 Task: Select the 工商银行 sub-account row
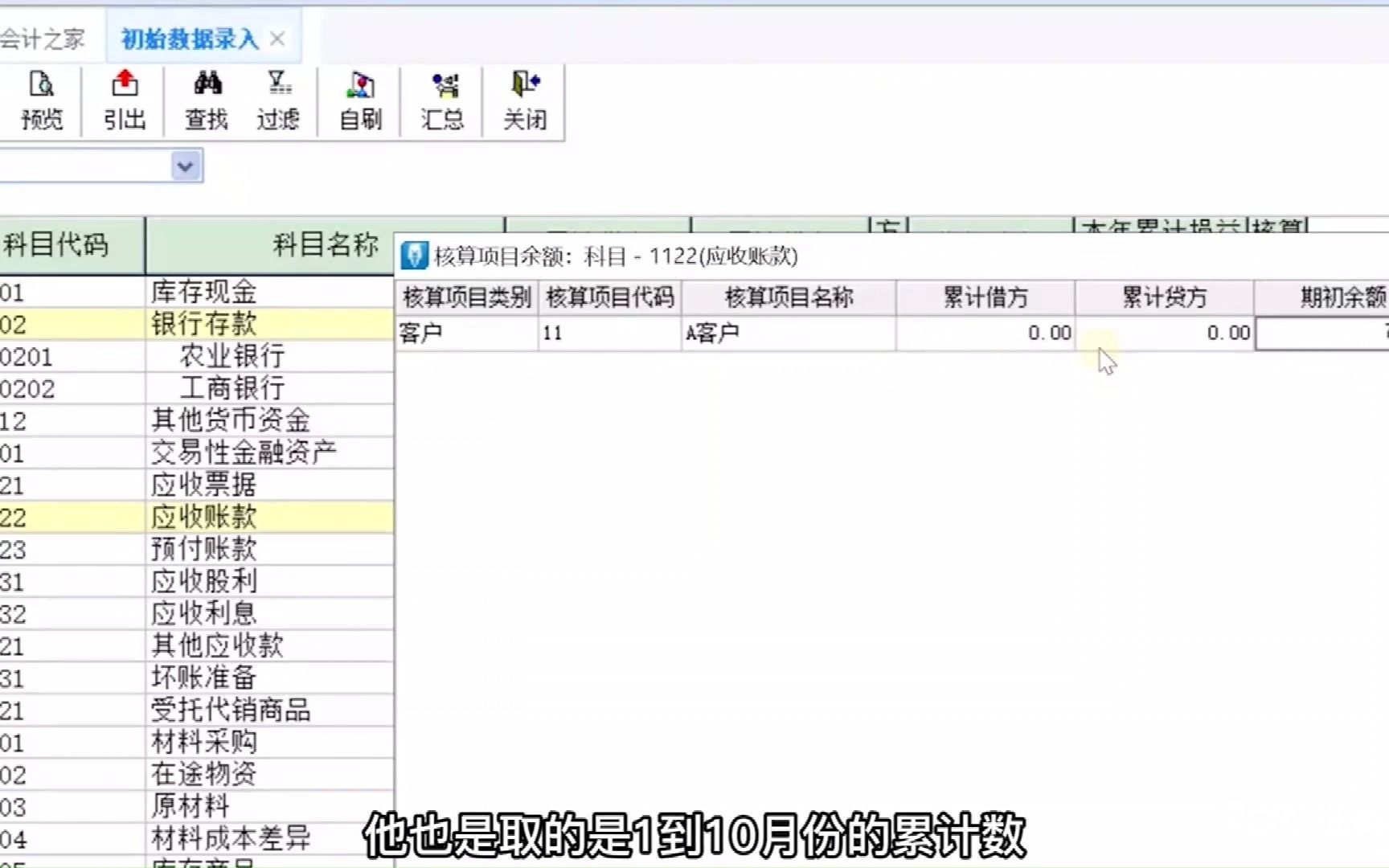[197, 388]
